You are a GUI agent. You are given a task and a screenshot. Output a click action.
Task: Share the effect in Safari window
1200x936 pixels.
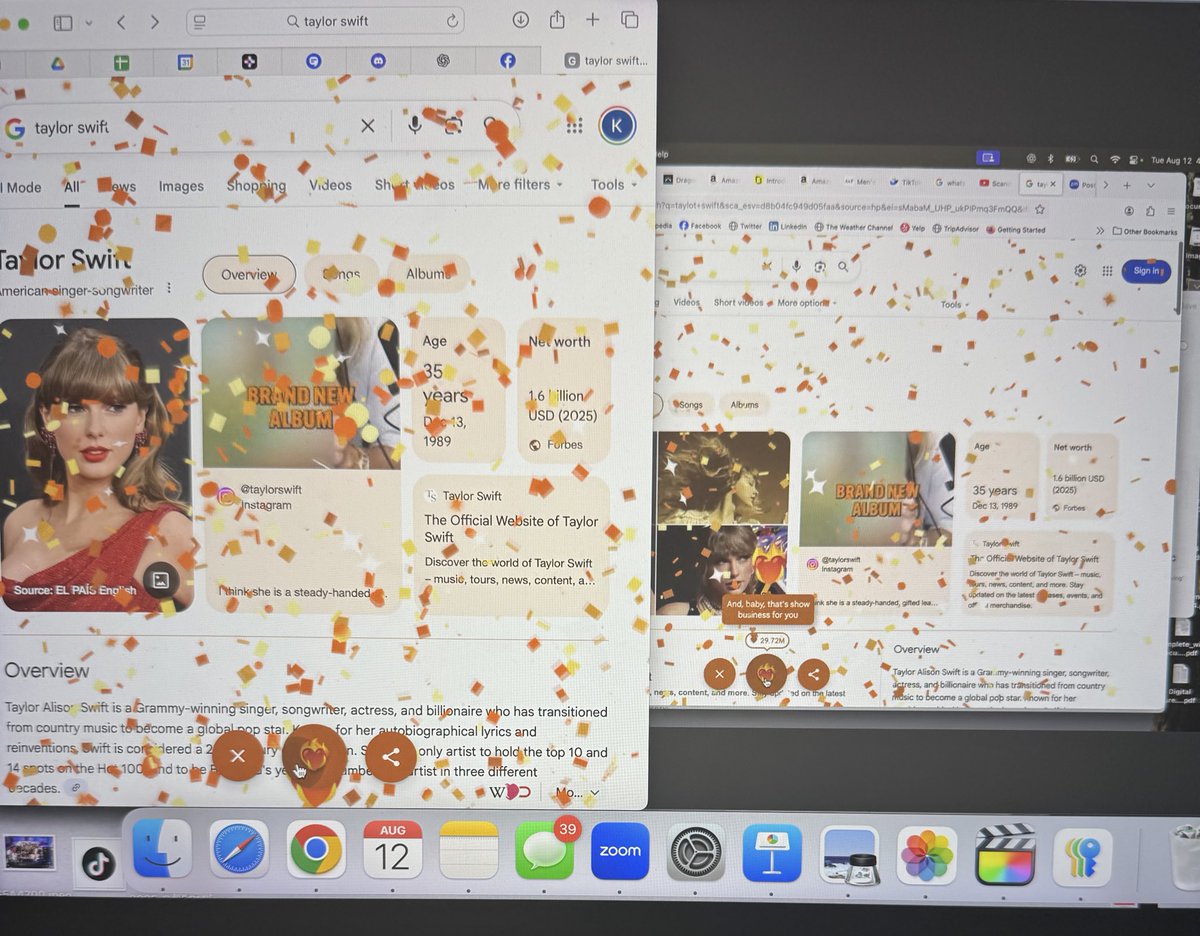pyautogui.click(x=391, y=756)
